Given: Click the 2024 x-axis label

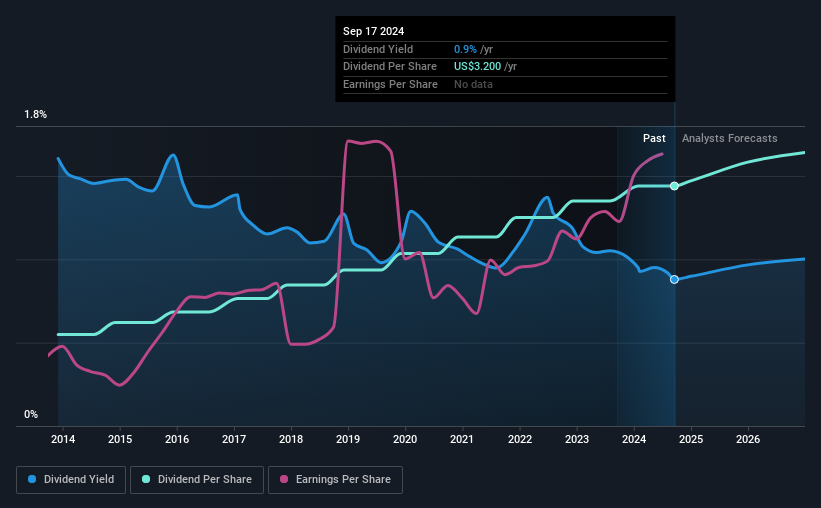Looking at the screenshot, I should [x=634, y=439].
